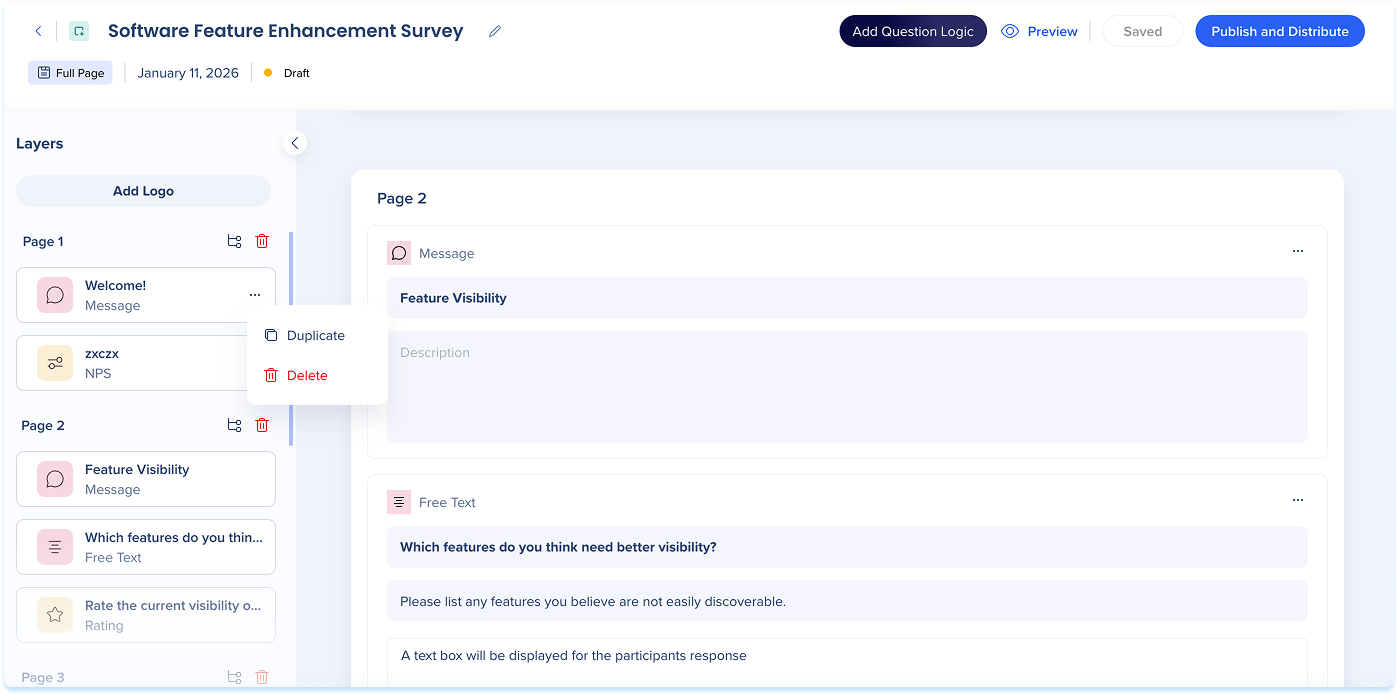The image size is (1398, 695).
Task: Collapse the Layers panel with chevron
Action: [295, 144]
